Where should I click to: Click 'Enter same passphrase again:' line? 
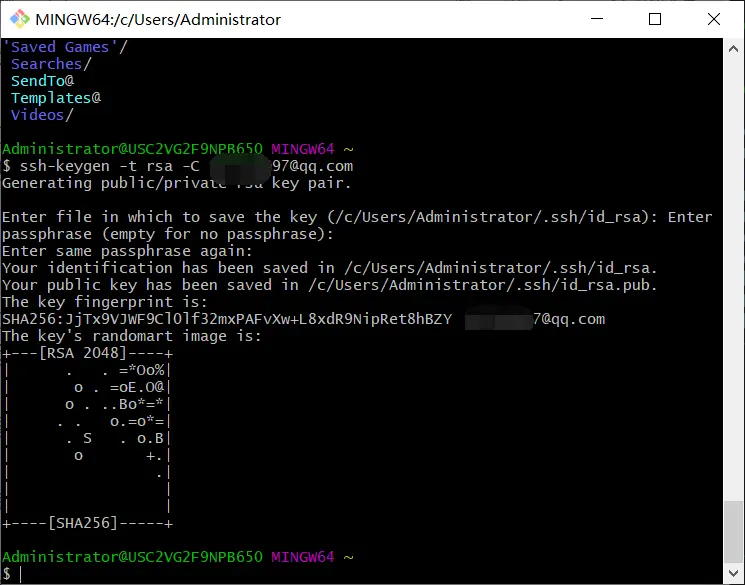127,251
